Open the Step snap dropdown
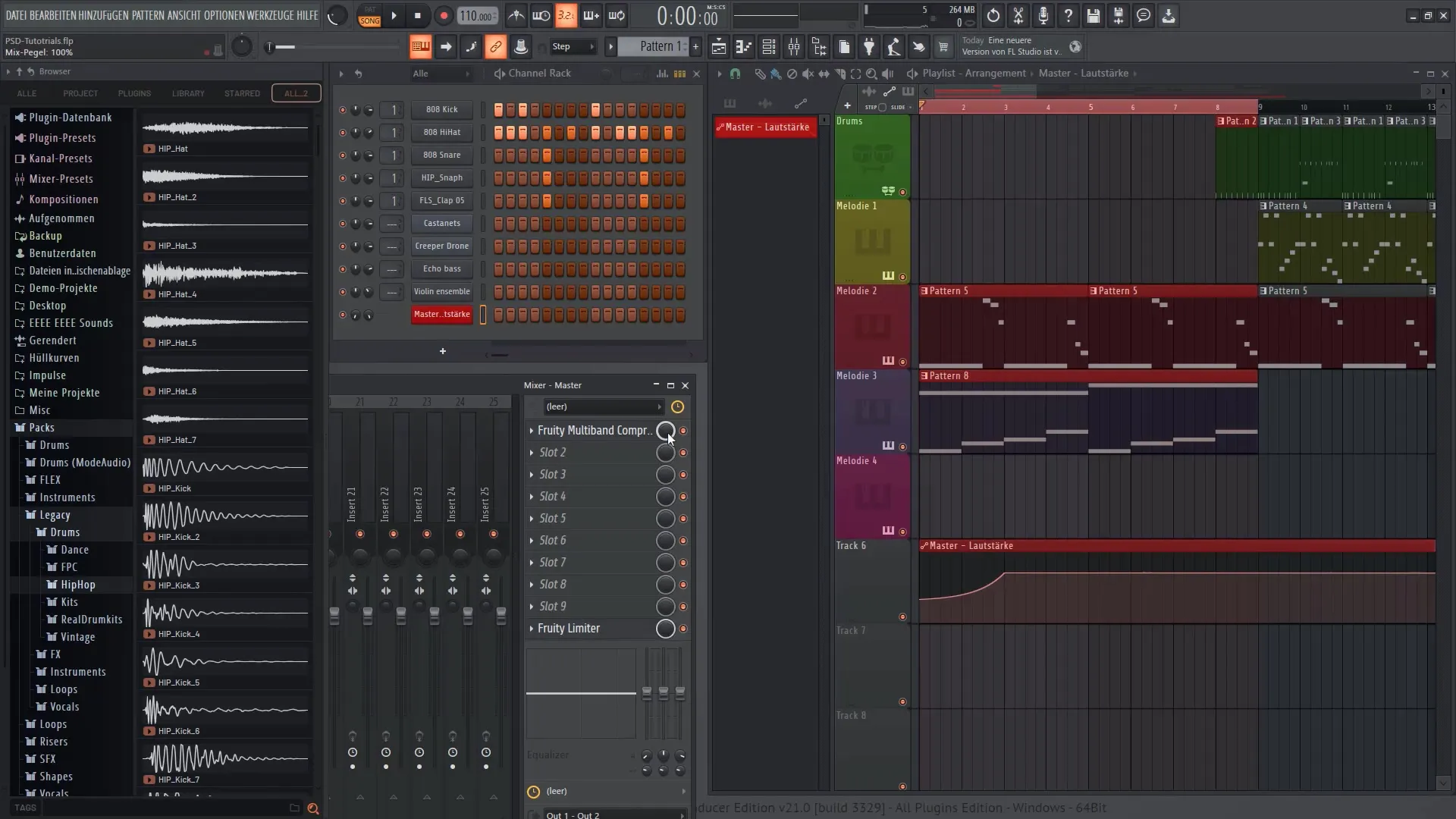1456x819 pixels. [573, 47]
